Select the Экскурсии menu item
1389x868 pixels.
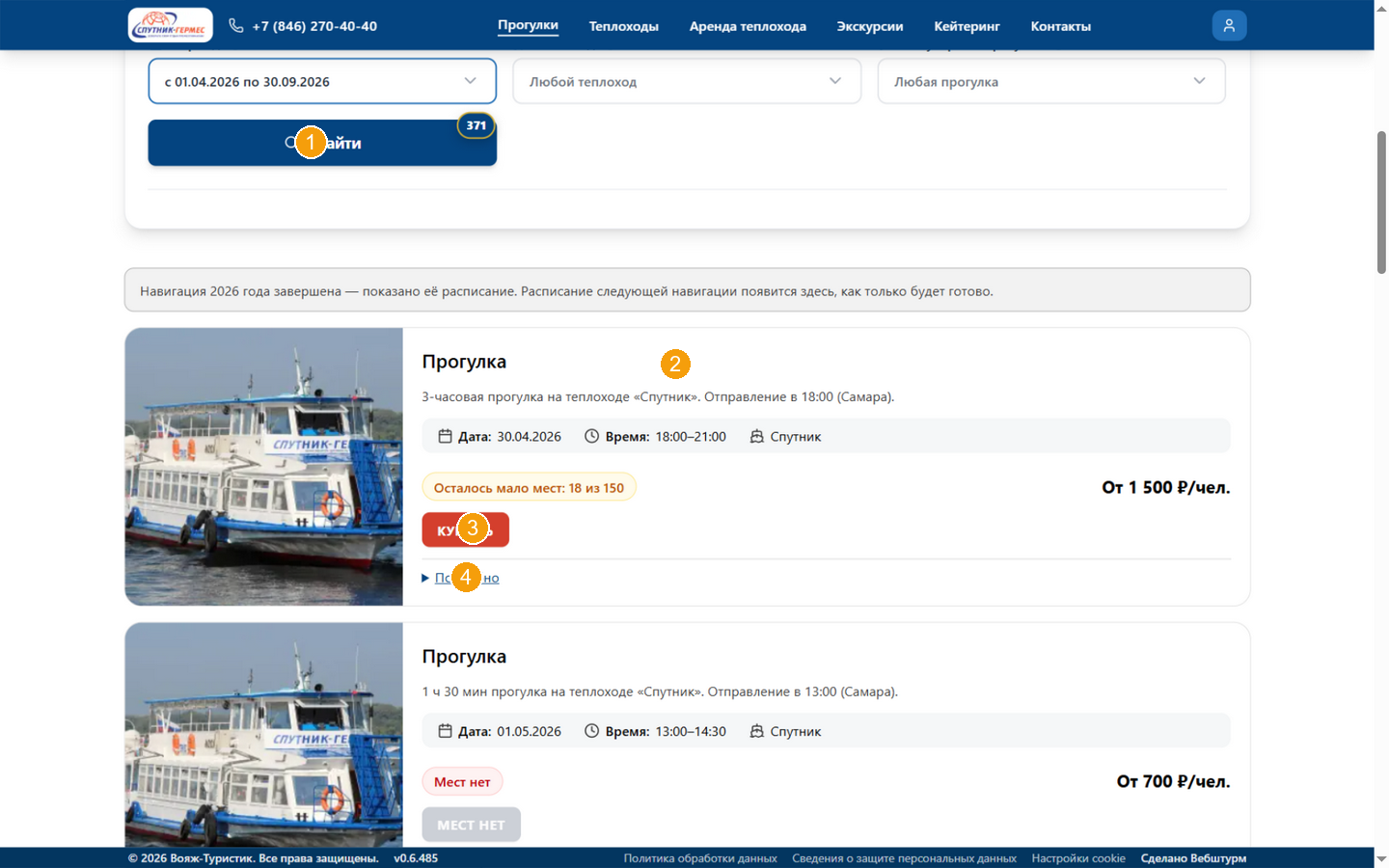[x=870, y=26]
